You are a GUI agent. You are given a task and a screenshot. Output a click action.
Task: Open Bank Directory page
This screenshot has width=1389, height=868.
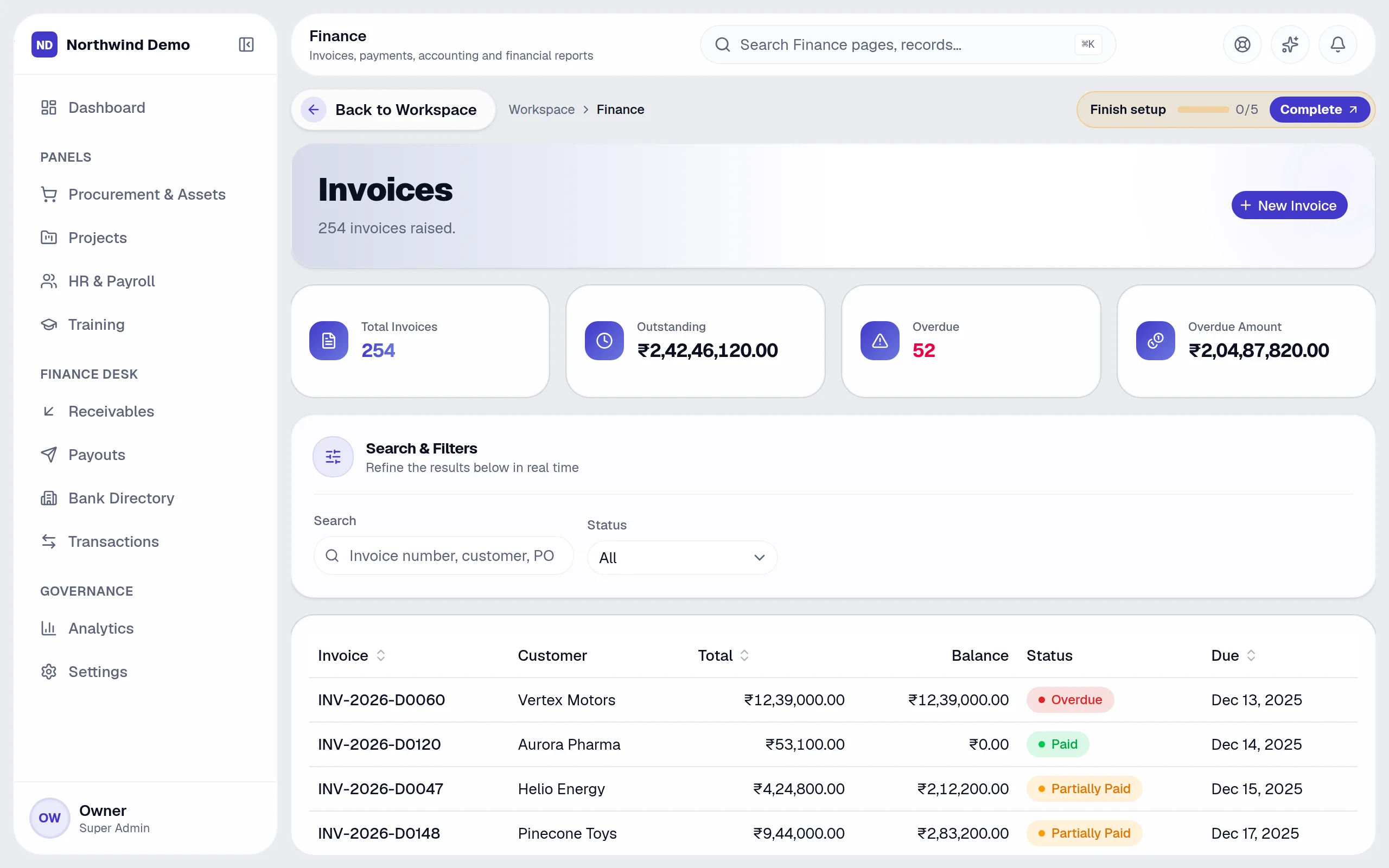click(x=145, y=497)
